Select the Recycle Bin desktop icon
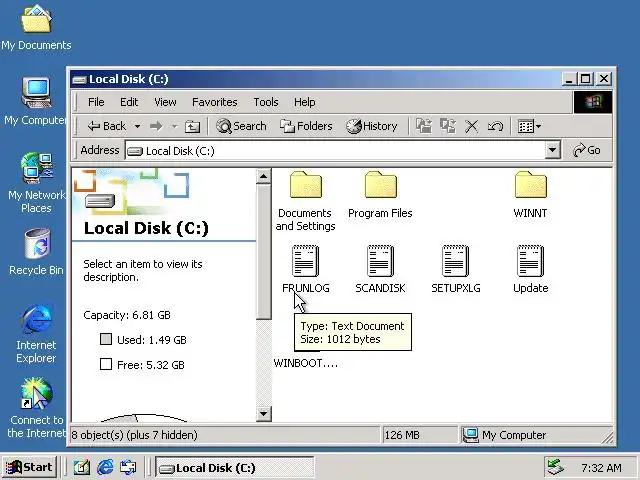Screen dimensions: 640x480 pyautogui.click(x=36, y=252)
